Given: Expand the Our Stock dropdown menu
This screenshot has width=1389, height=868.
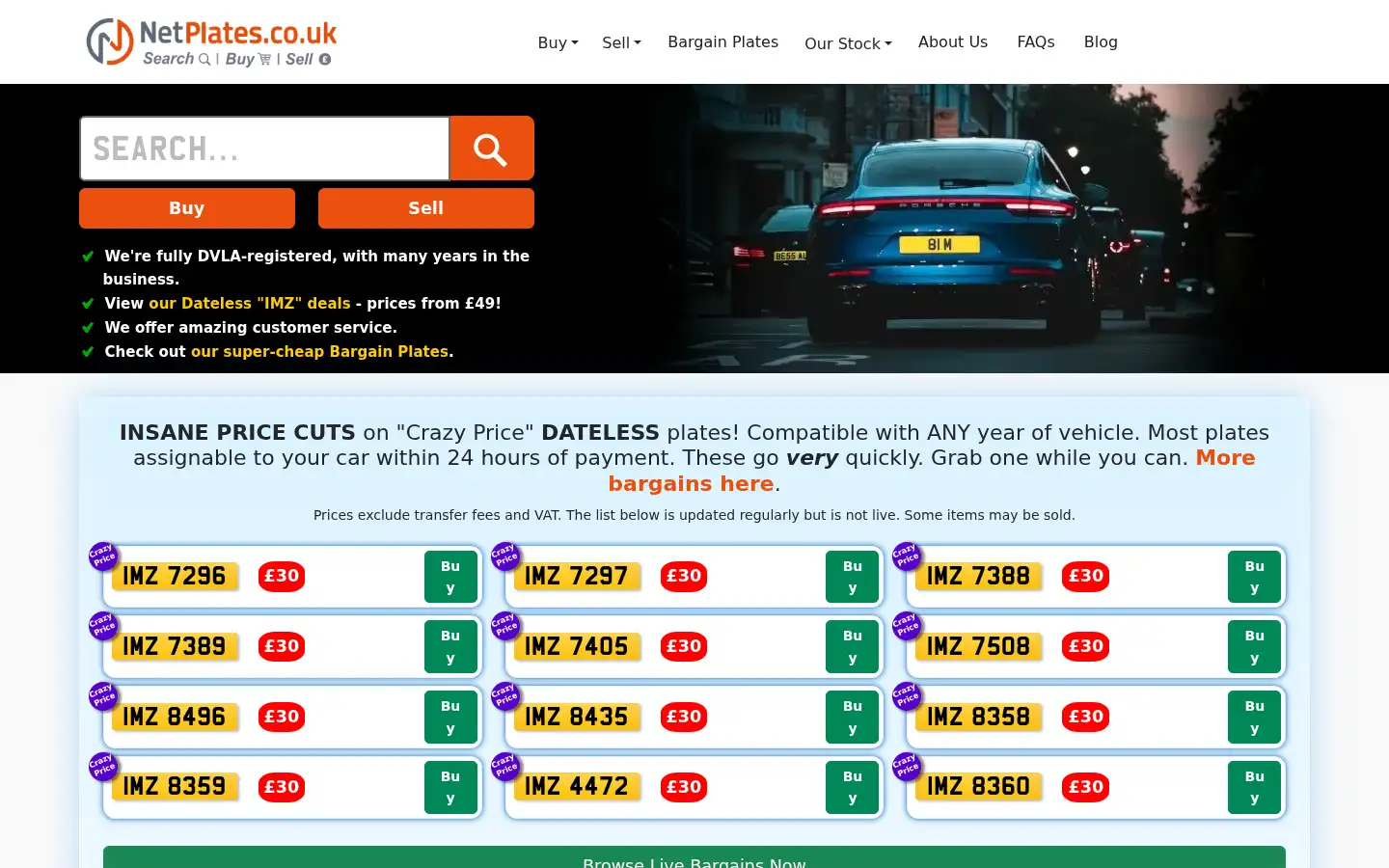Looking at the screenshot, I should [x=848, y=43].
